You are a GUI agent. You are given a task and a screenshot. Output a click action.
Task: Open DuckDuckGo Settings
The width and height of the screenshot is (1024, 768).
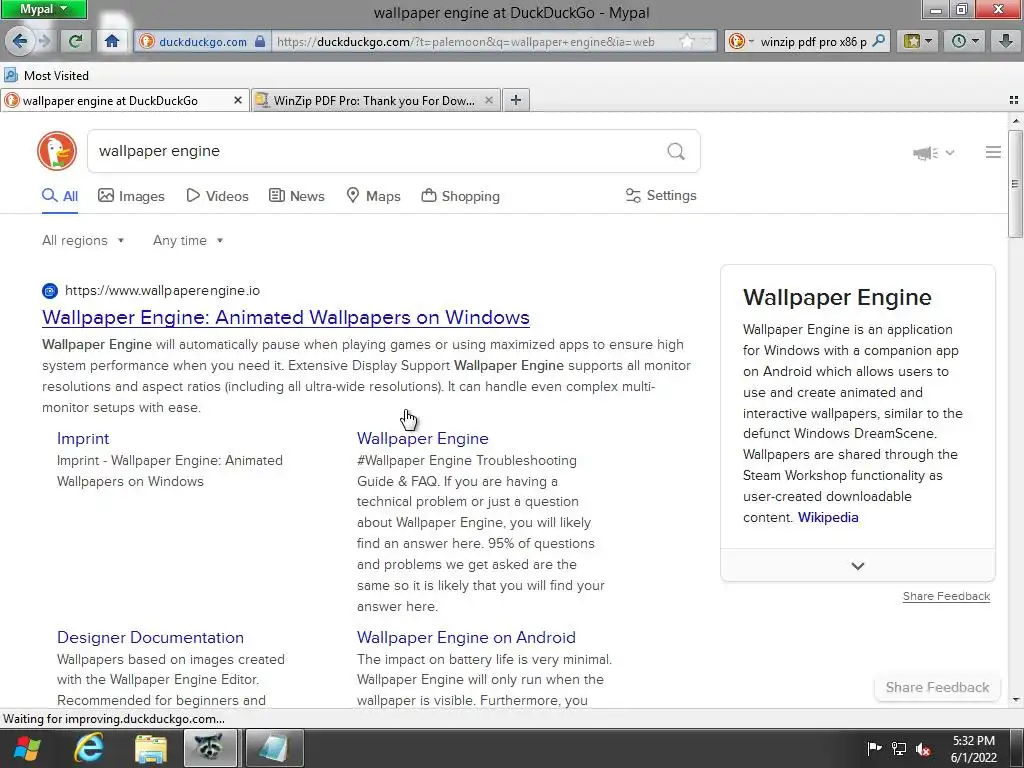pyautogui.click(x=661, y=195)
